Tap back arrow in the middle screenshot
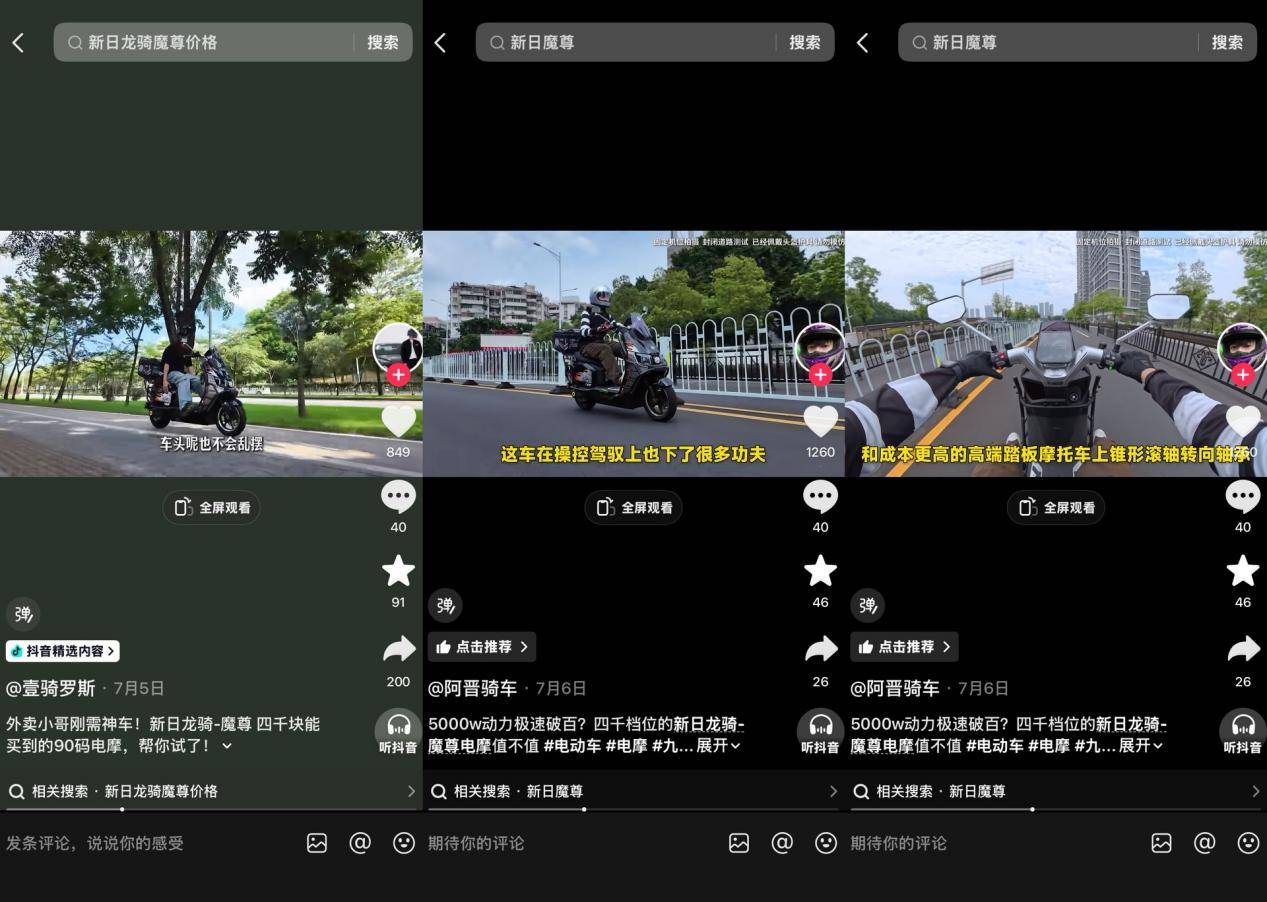 440,42
